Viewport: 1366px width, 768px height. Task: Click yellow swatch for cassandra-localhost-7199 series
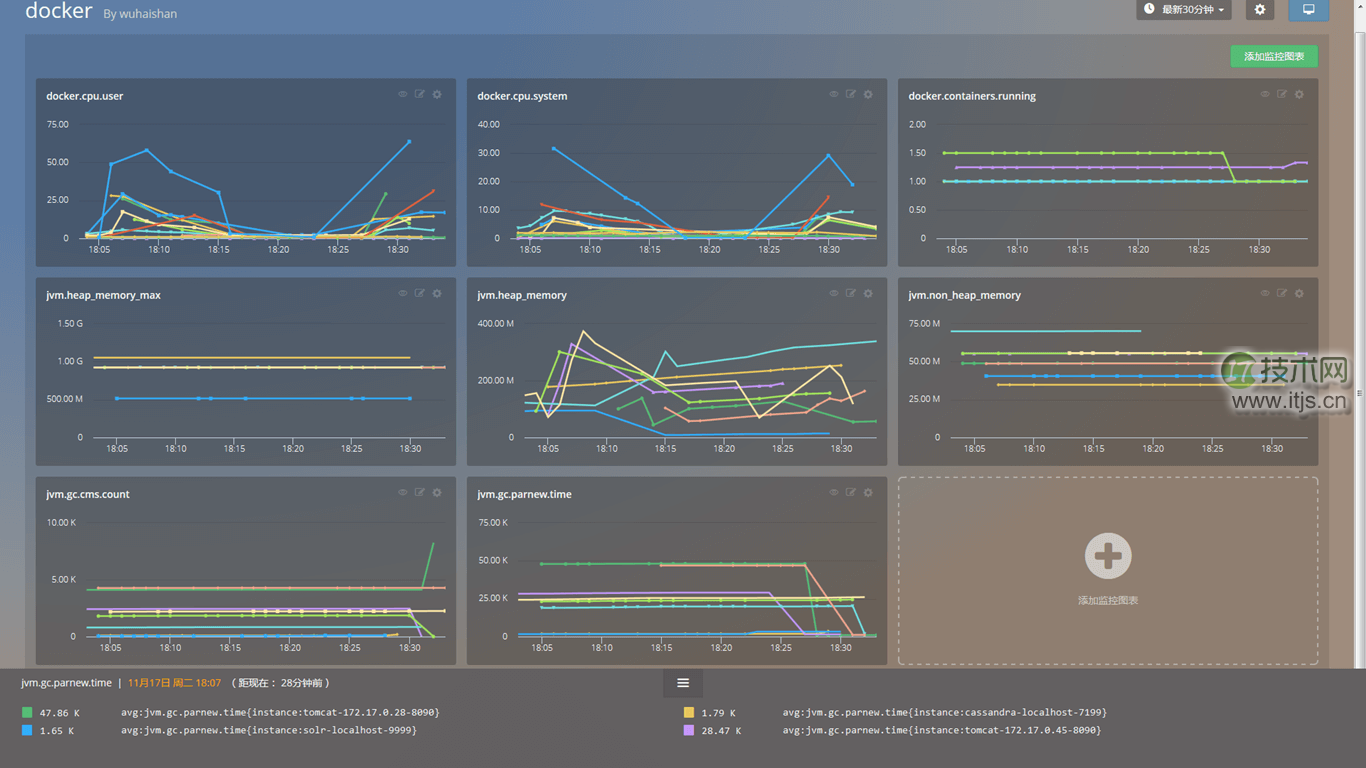pos(689,713)
